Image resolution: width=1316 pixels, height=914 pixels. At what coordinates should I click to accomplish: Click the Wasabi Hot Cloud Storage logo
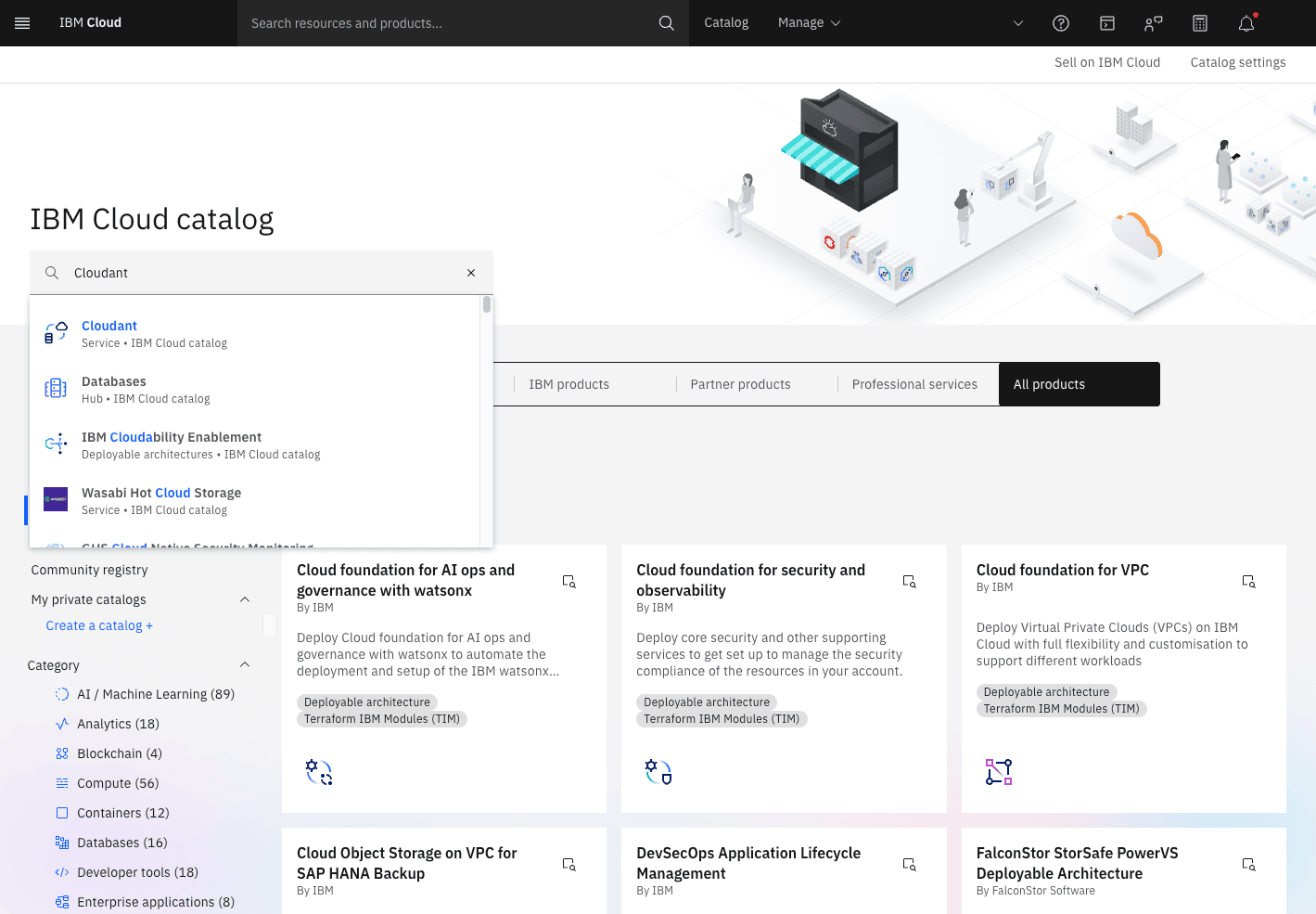coord(56,499)
